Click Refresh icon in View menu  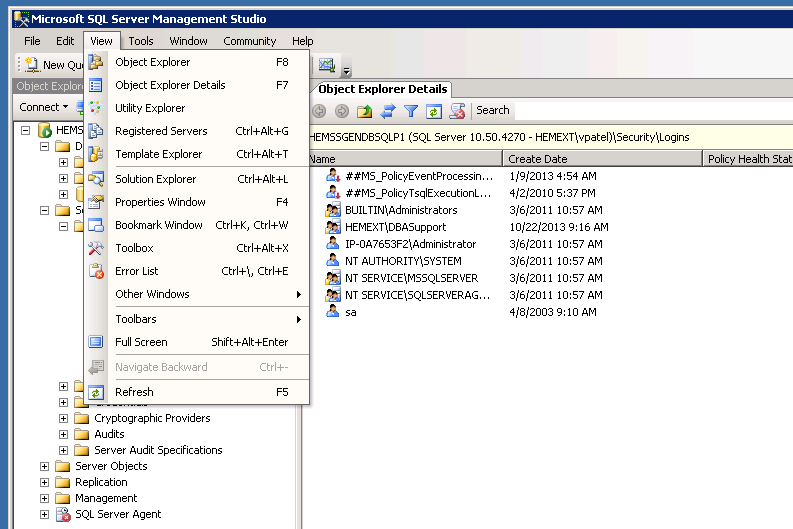click(96, 392)
